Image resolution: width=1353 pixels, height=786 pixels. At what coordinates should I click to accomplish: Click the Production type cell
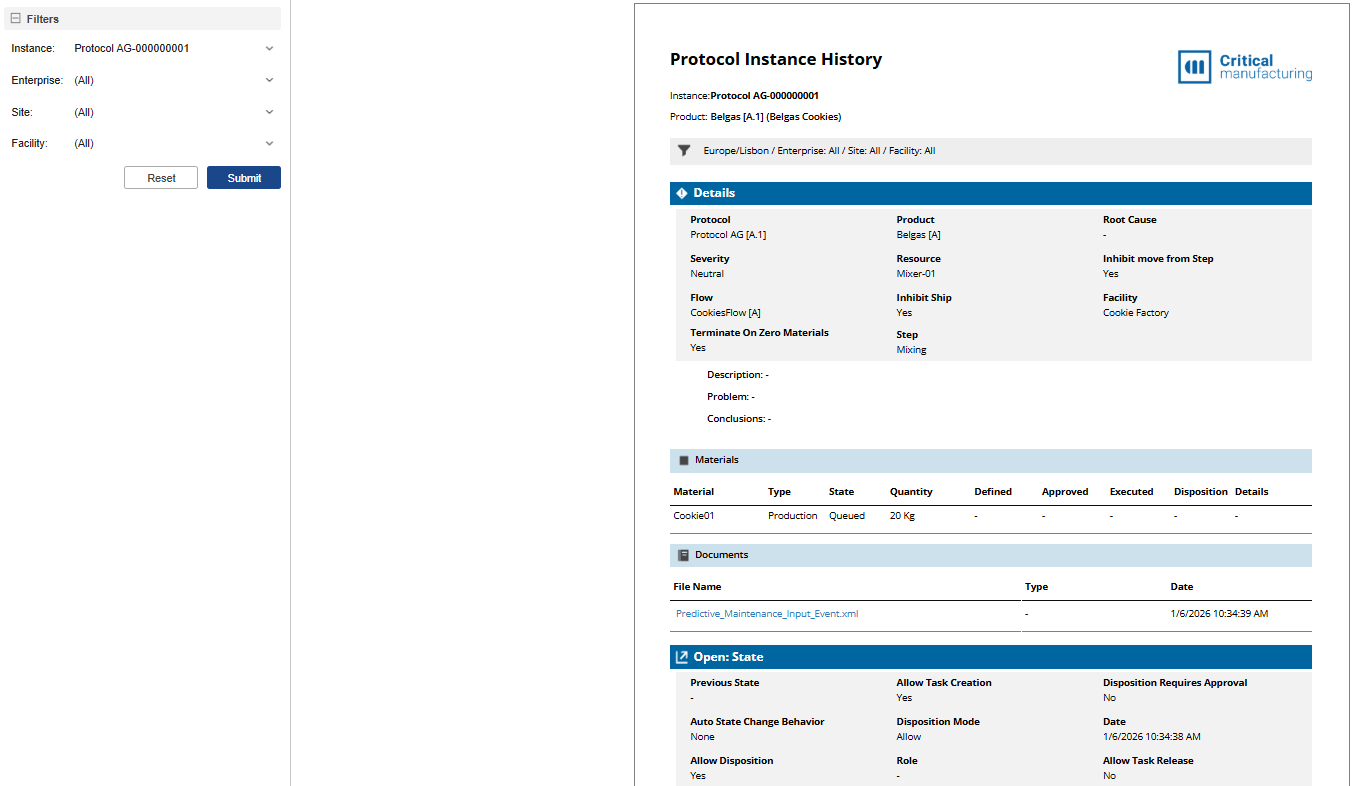(x=793, y=516)
